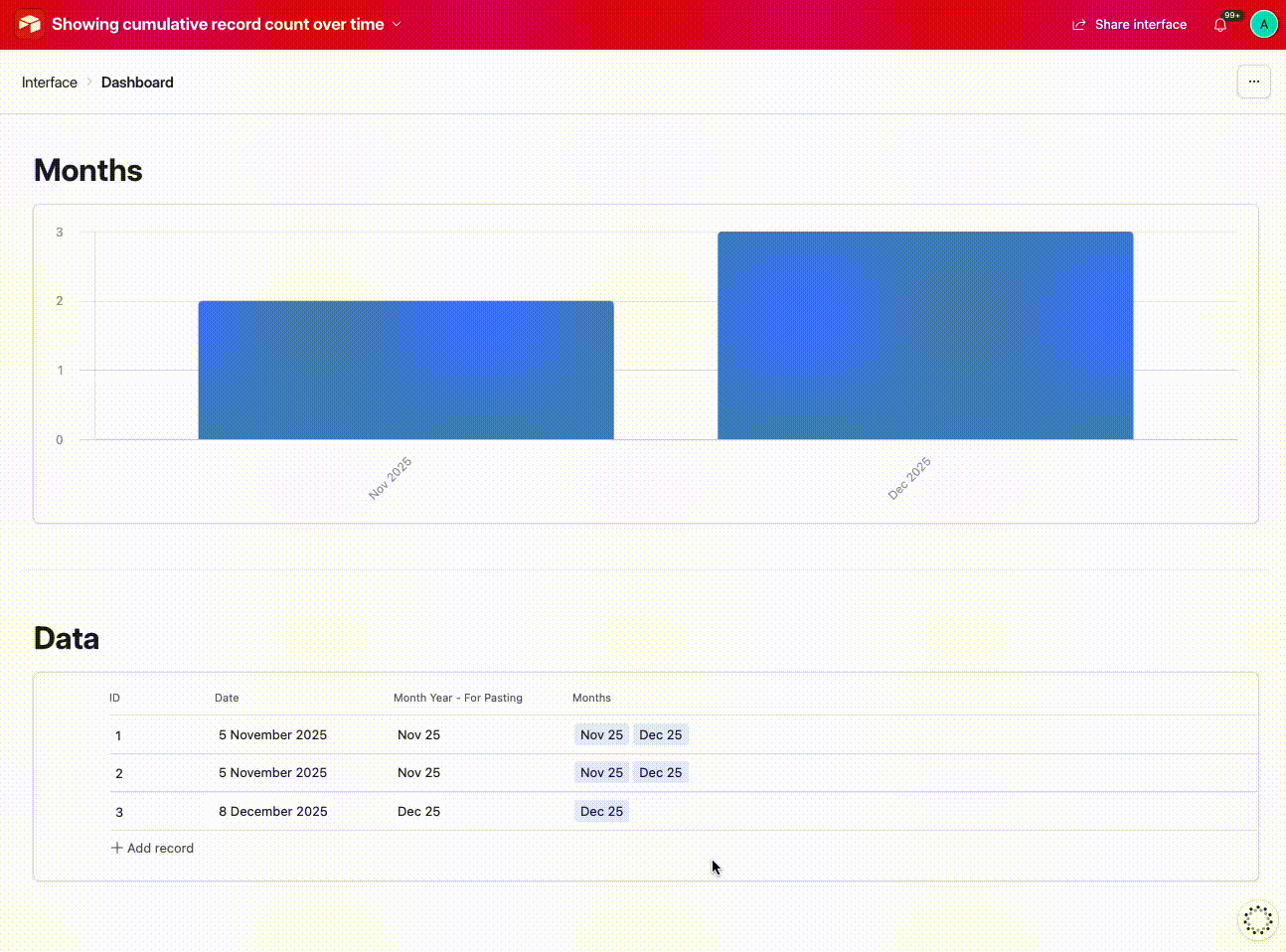The height and width of the screenshot is (952, 1286).
Task: Open the notifications bell
Action: click(x=1220, y=25)
